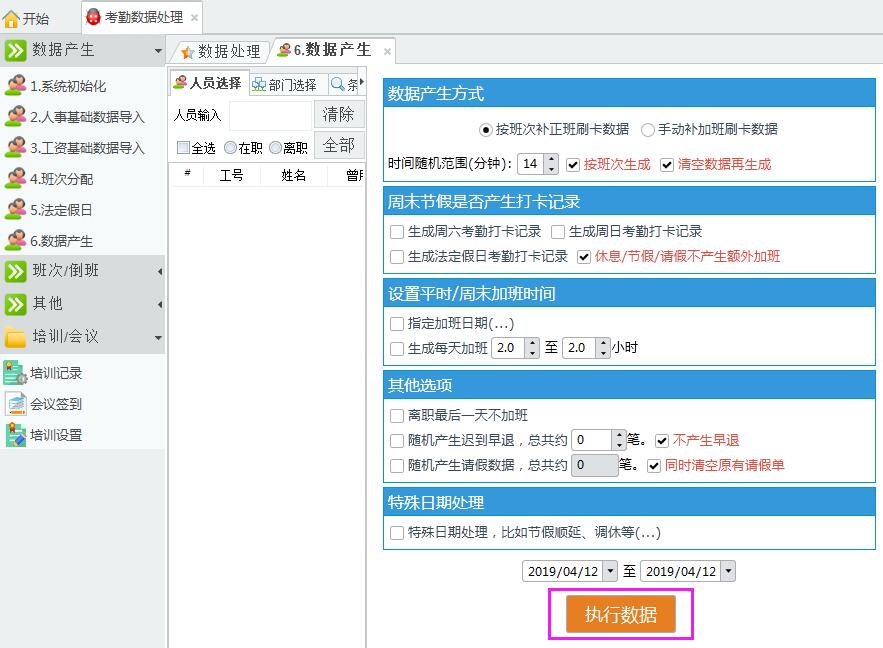883x648 pixels.
Task: Increase the 时间随机范围 minutes stepper
Action: tap(552, 159)
